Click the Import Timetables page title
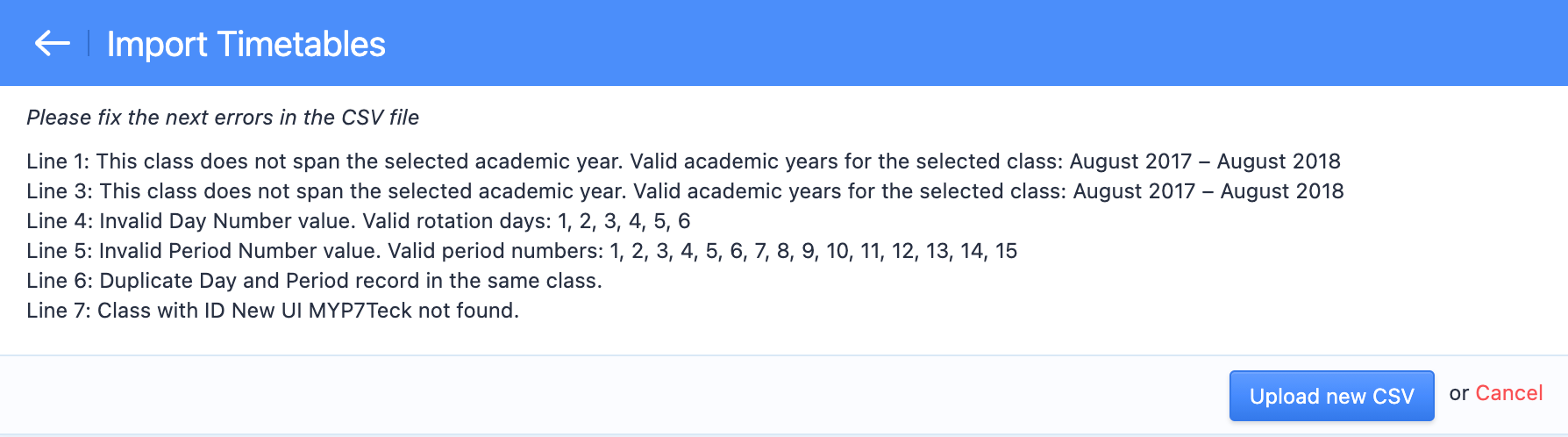 click(246, 44)
